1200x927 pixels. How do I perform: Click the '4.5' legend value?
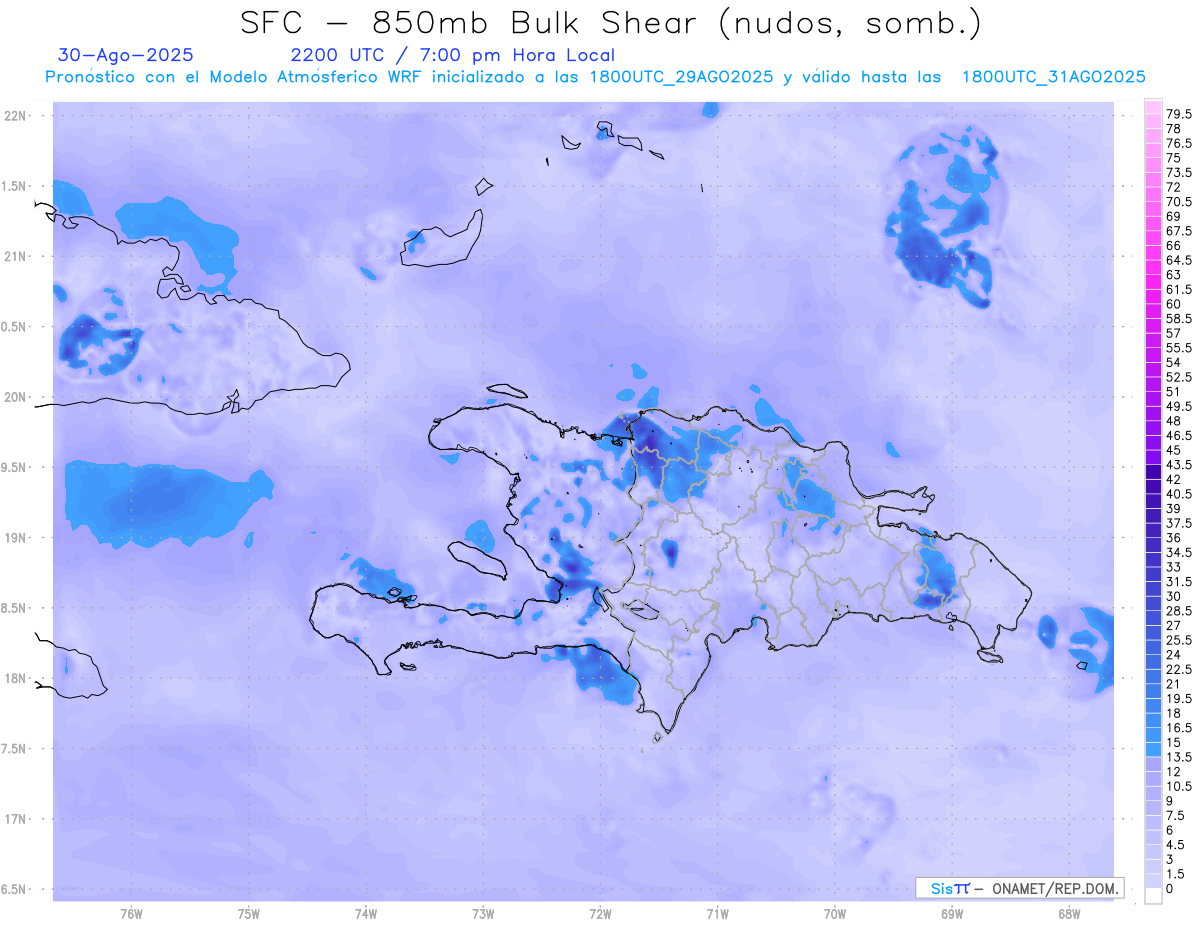click(1177, 845)
